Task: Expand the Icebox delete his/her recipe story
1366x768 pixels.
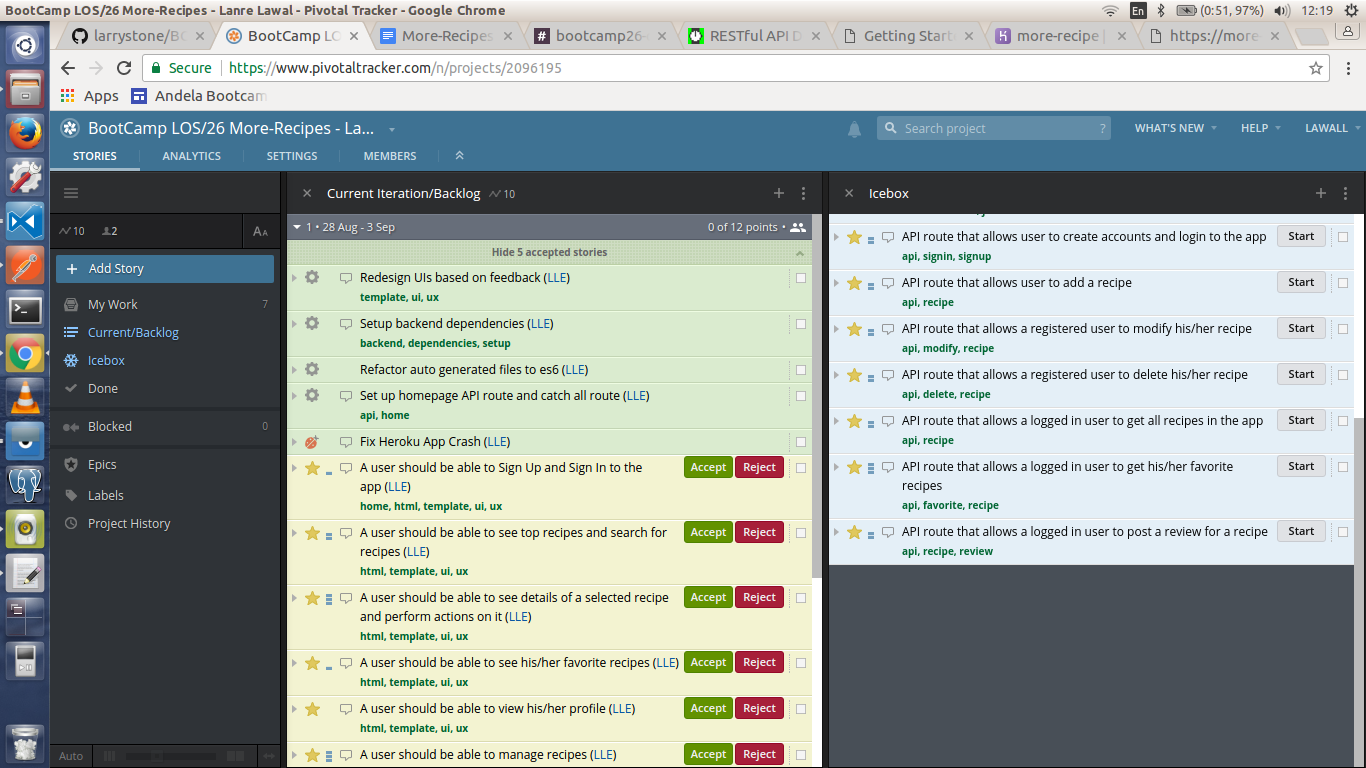Action: (x=836, y=375)
